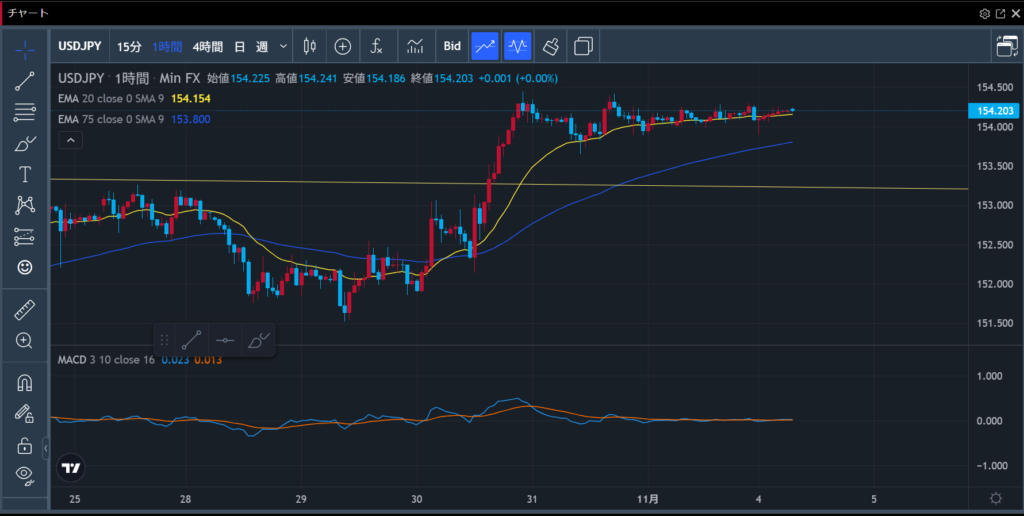Expand the timeframe dropdown arrow

point(284,46)
